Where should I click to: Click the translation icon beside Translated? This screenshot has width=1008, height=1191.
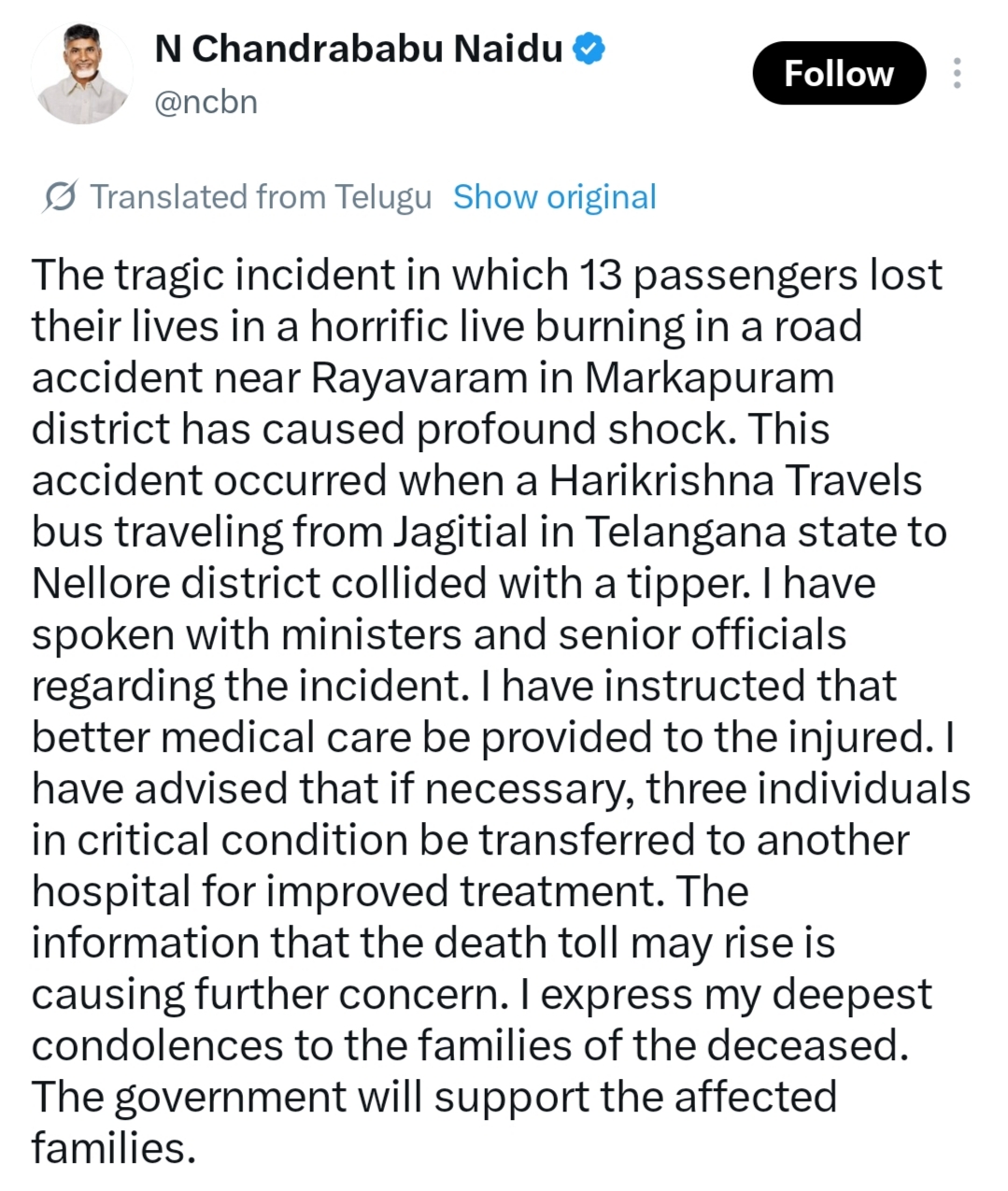coord(60,197)
